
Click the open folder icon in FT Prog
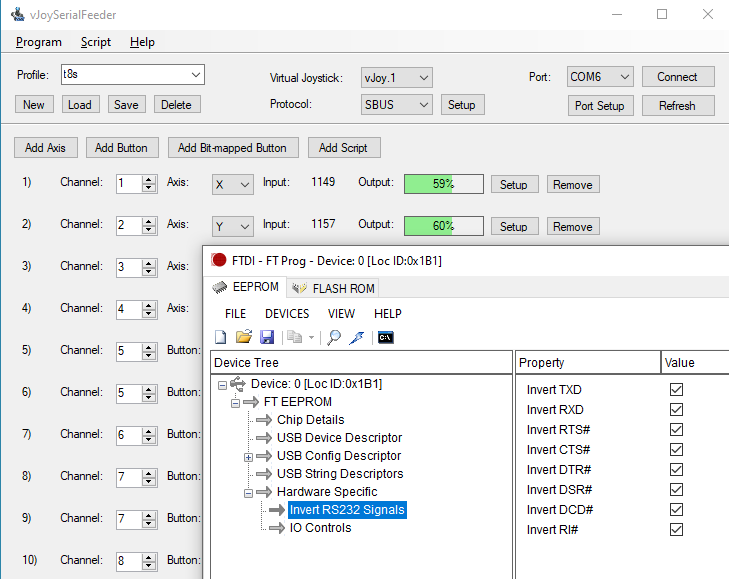click(244, 337)
